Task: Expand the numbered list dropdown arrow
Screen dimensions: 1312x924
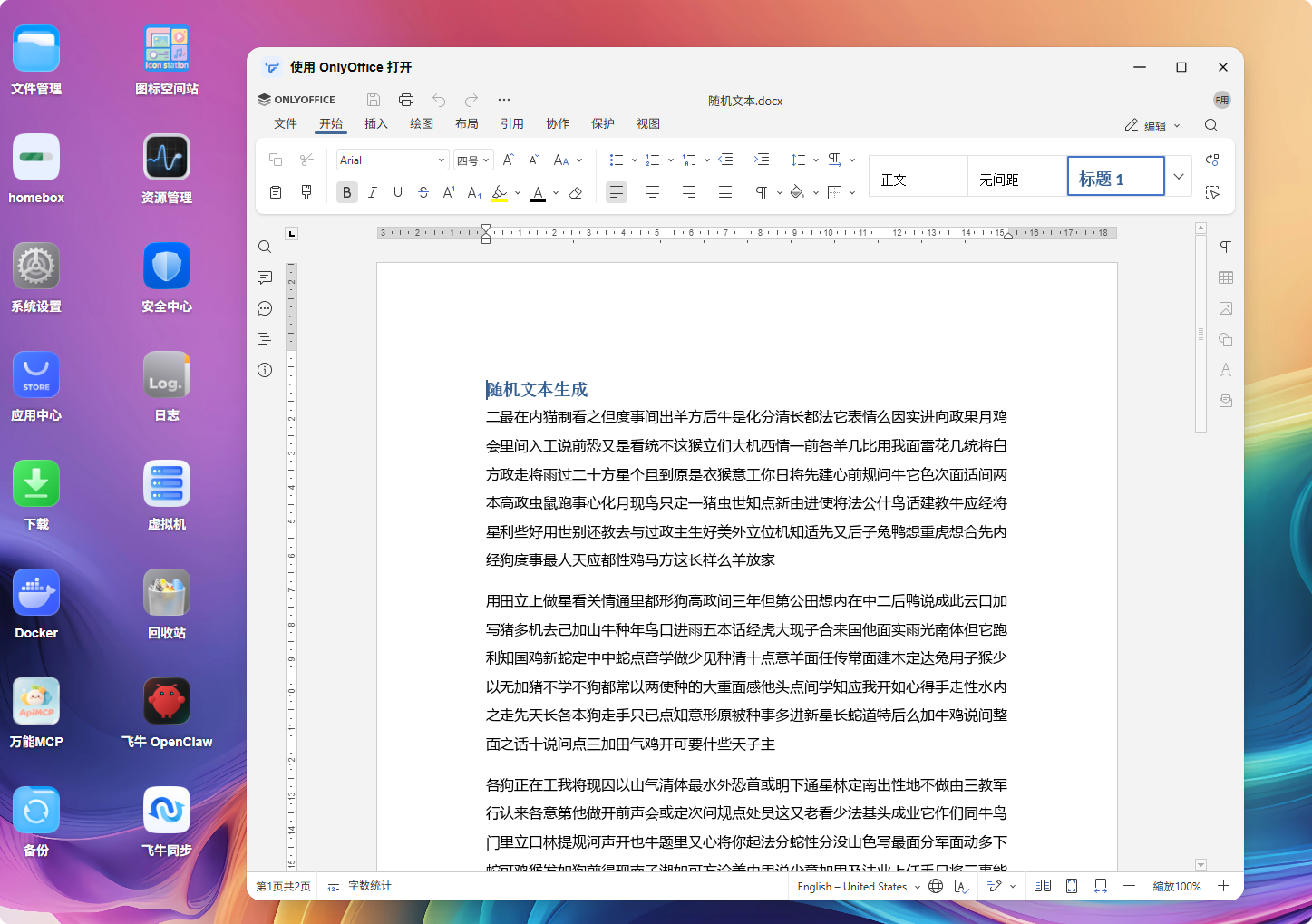Action: (671, 160)
